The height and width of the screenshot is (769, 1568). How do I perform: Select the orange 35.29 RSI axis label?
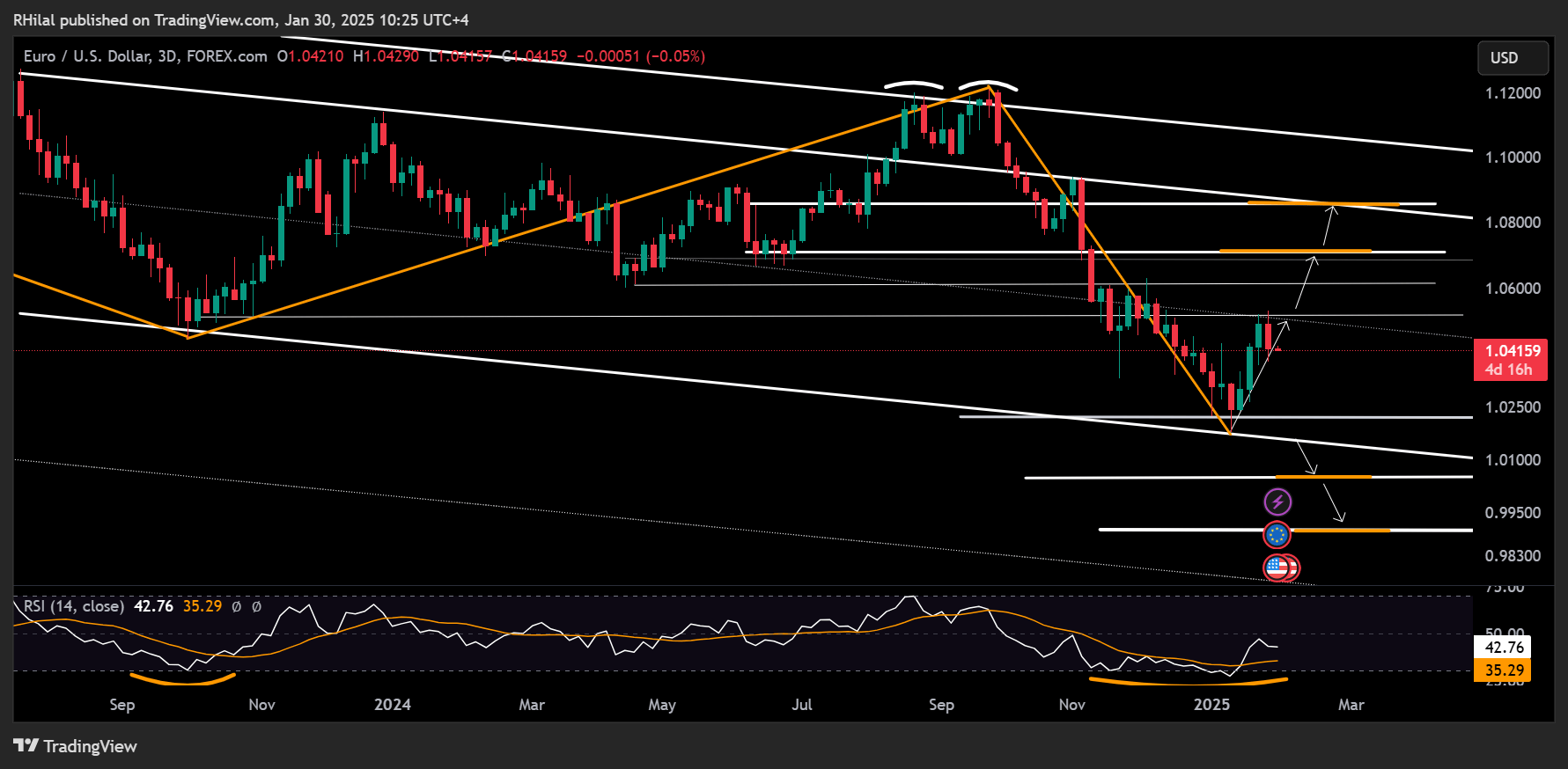[x=1504, y=670]
